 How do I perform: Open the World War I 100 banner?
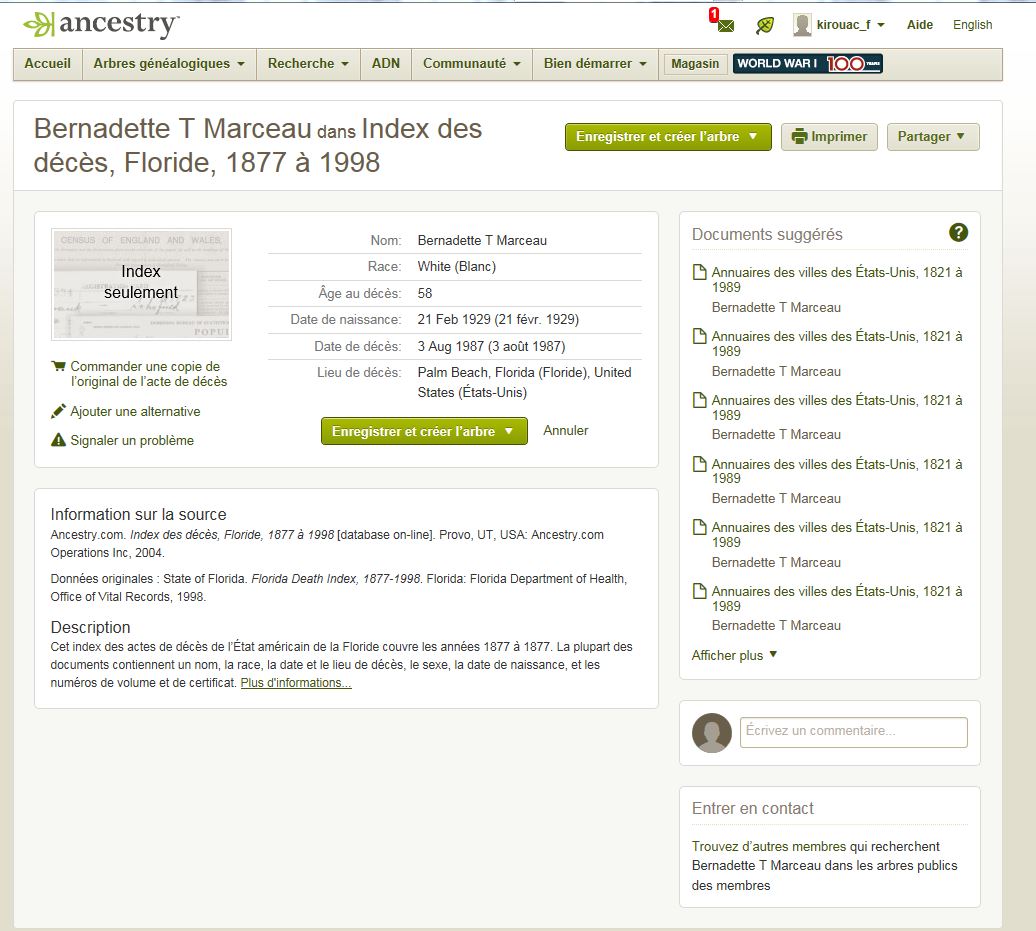pyautogui.click(x=807, y=63)
